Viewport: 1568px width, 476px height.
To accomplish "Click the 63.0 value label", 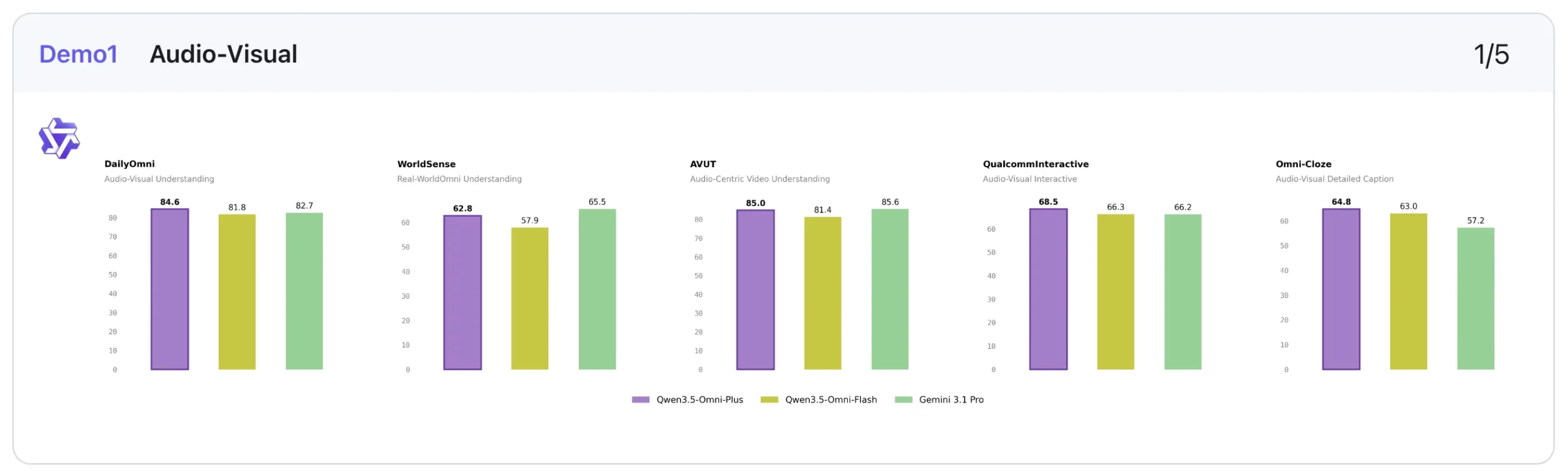I will click(1408, 206).
